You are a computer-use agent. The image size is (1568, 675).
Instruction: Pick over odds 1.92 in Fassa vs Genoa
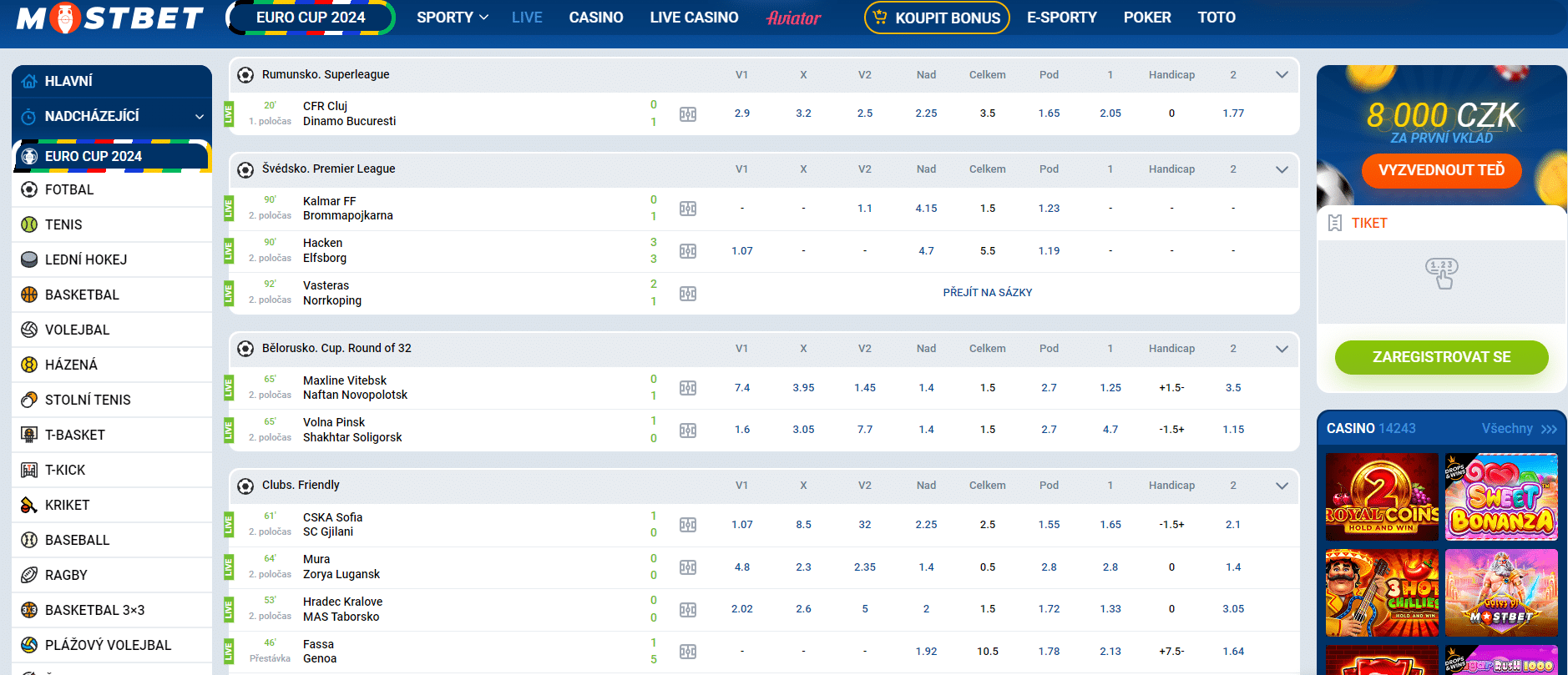coord(926,652)
